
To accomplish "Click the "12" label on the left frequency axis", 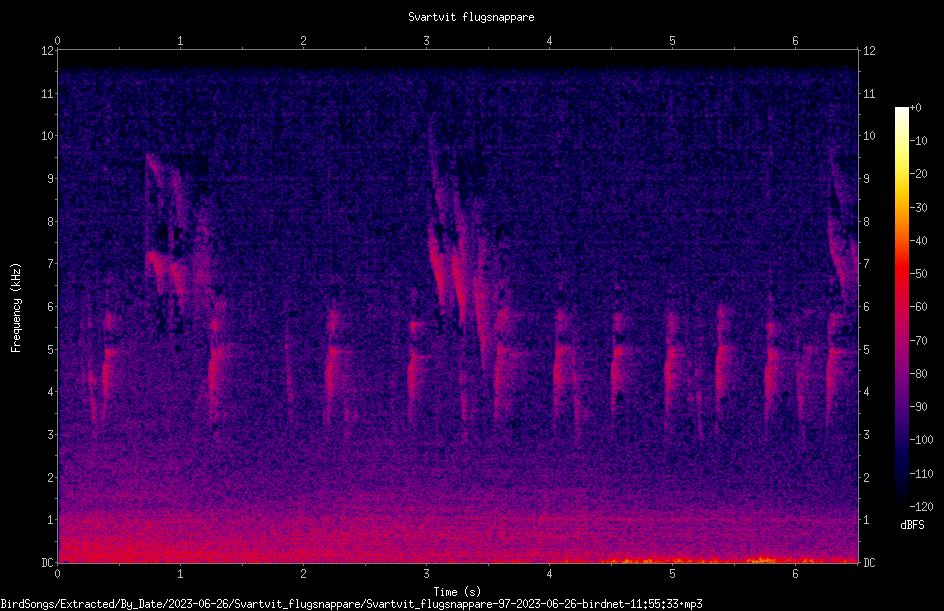I will [x=47, y=51].
